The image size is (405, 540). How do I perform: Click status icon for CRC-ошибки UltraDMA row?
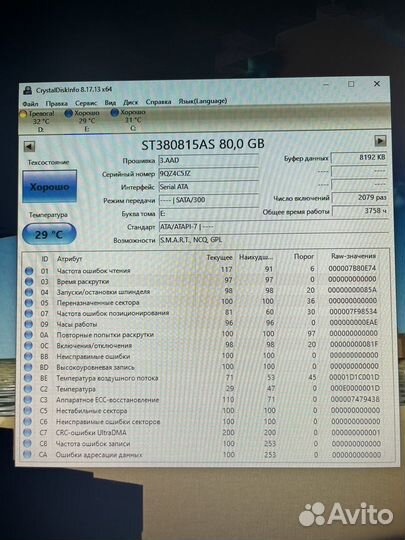pyautogui.click(x=28, y=433)
